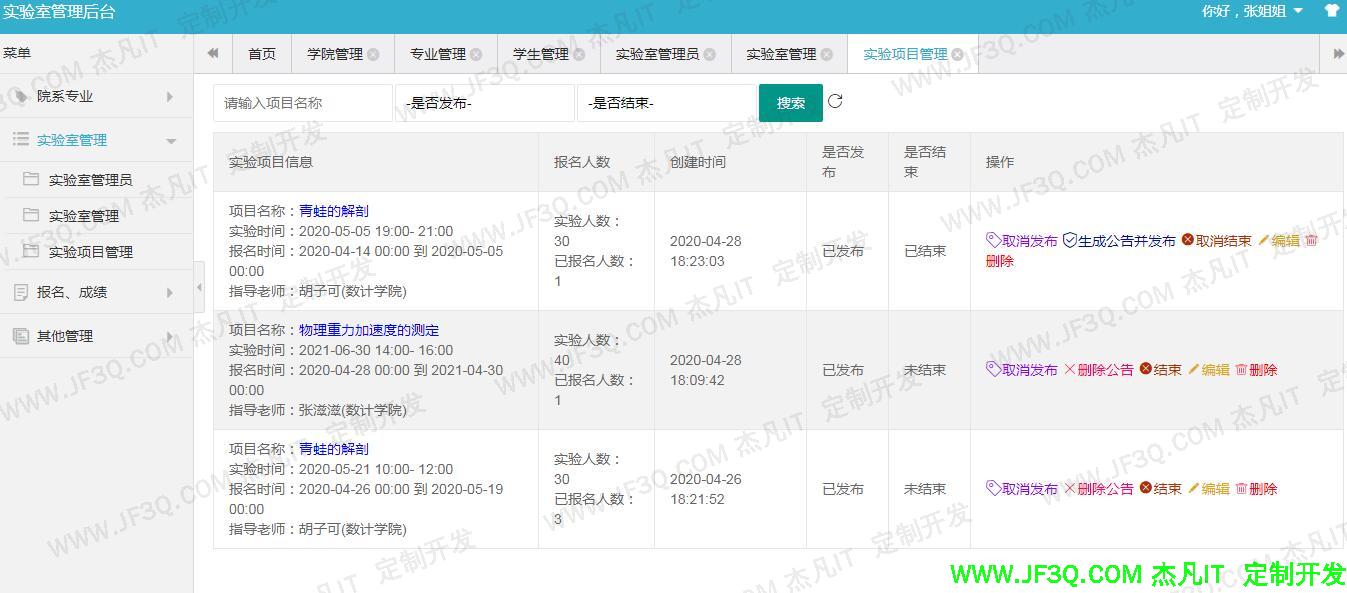Open the theme shirt icon in top-right corner

click(1332, 13)
